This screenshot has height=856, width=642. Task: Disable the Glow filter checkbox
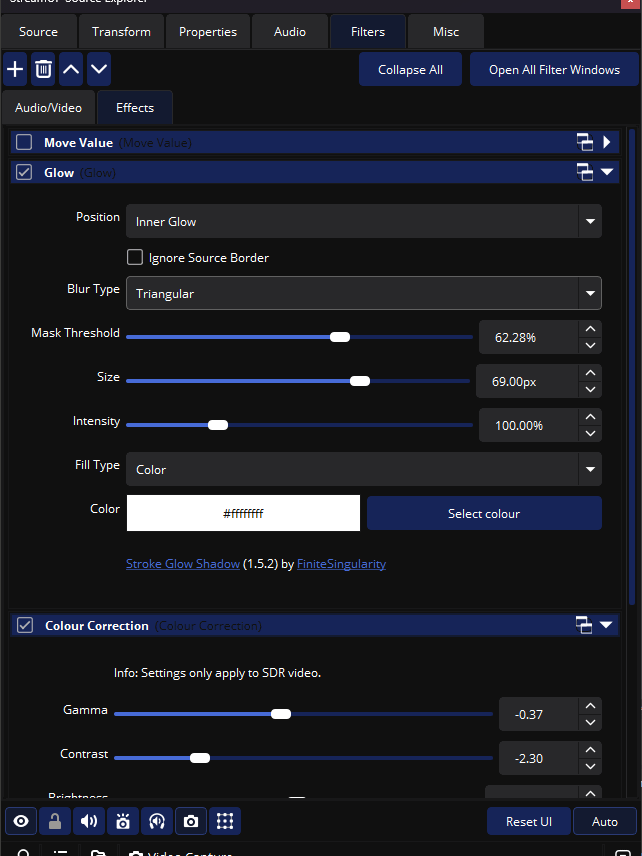[x=24, y=172]
